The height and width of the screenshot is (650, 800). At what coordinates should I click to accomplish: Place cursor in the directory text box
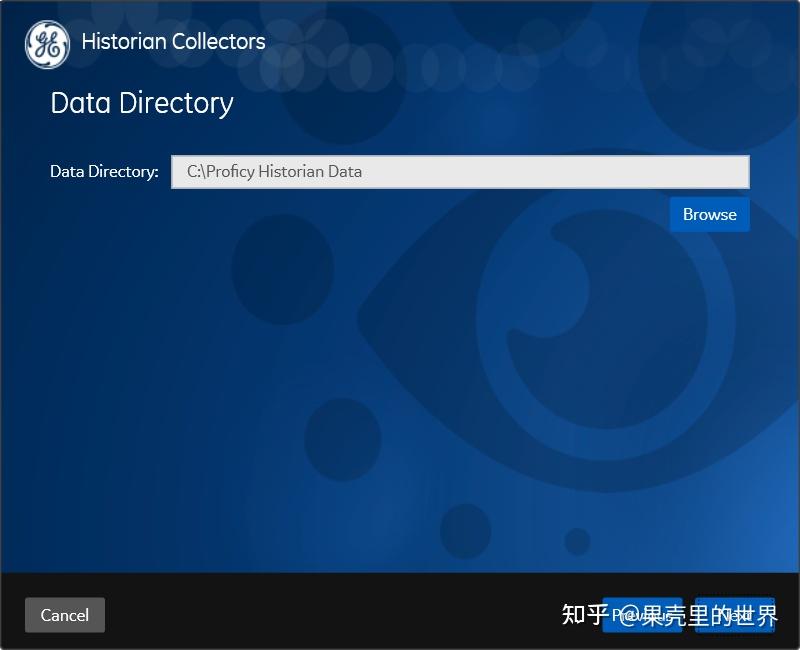[x=458, y=171]
